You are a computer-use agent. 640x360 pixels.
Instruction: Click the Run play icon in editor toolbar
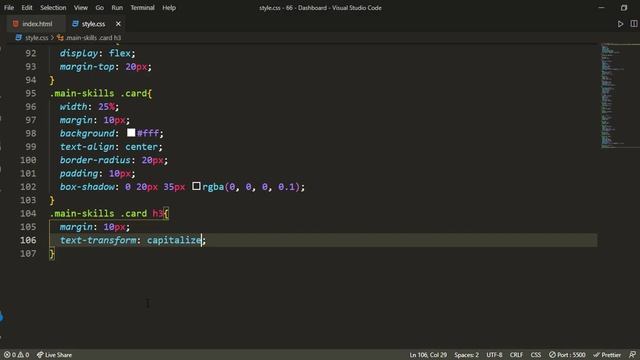620,24
